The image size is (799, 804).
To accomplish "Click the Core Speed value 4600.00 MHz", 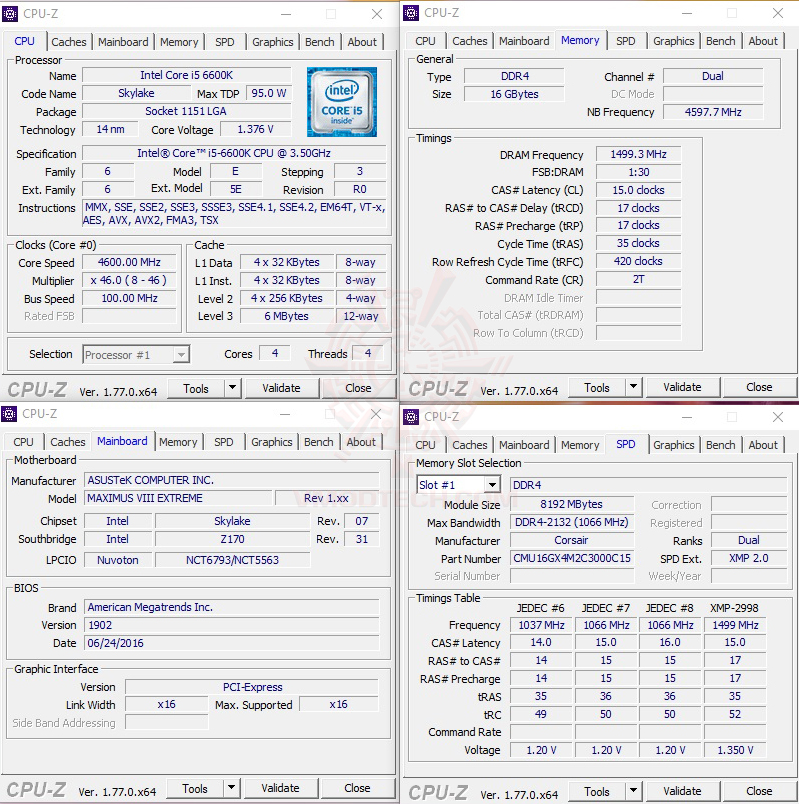I will [x=129, y=263].
